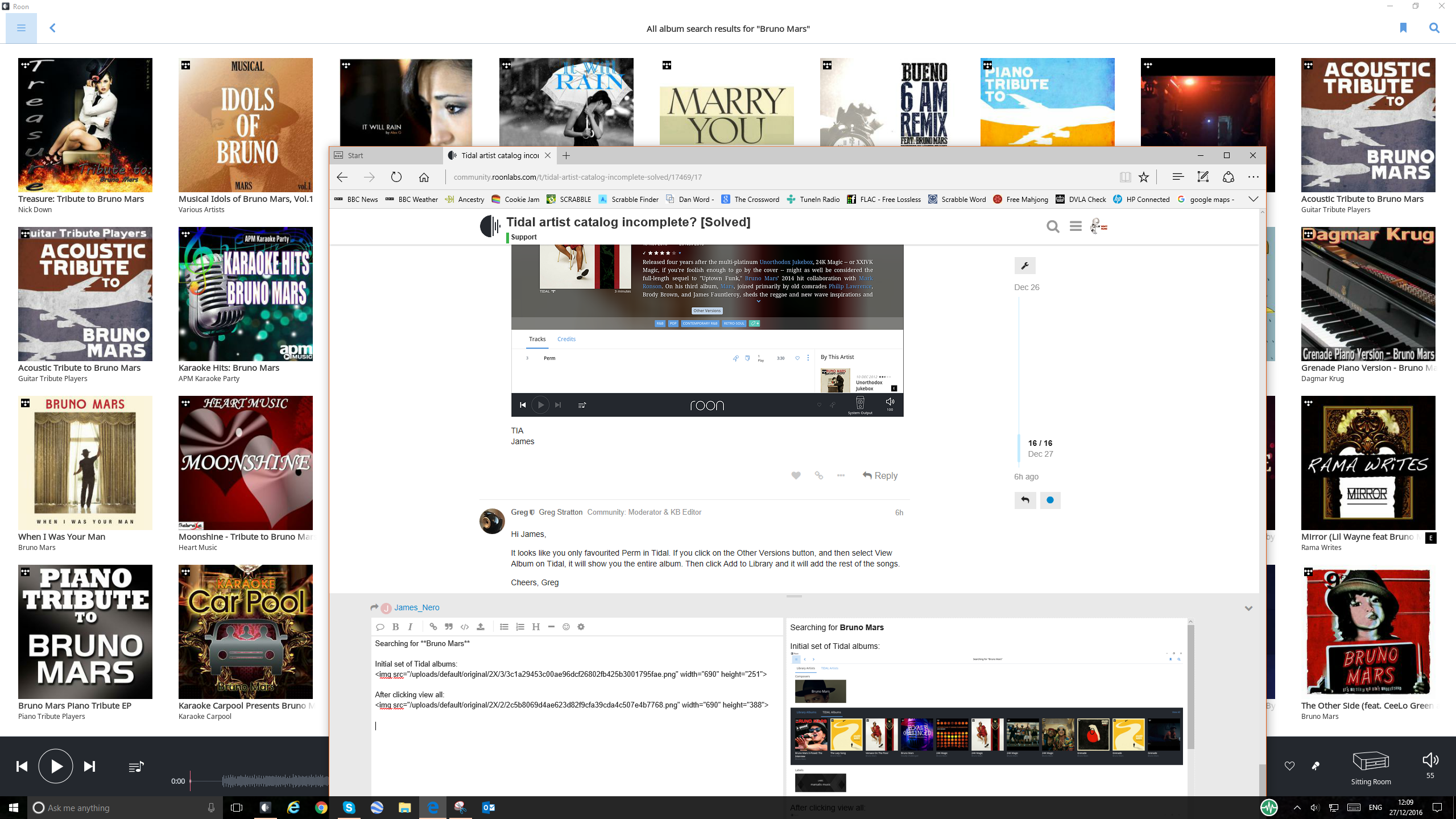The height and width of the screenshot is (819, 1456).
Task: Click the Roon play button
Action: click(56, 766)
